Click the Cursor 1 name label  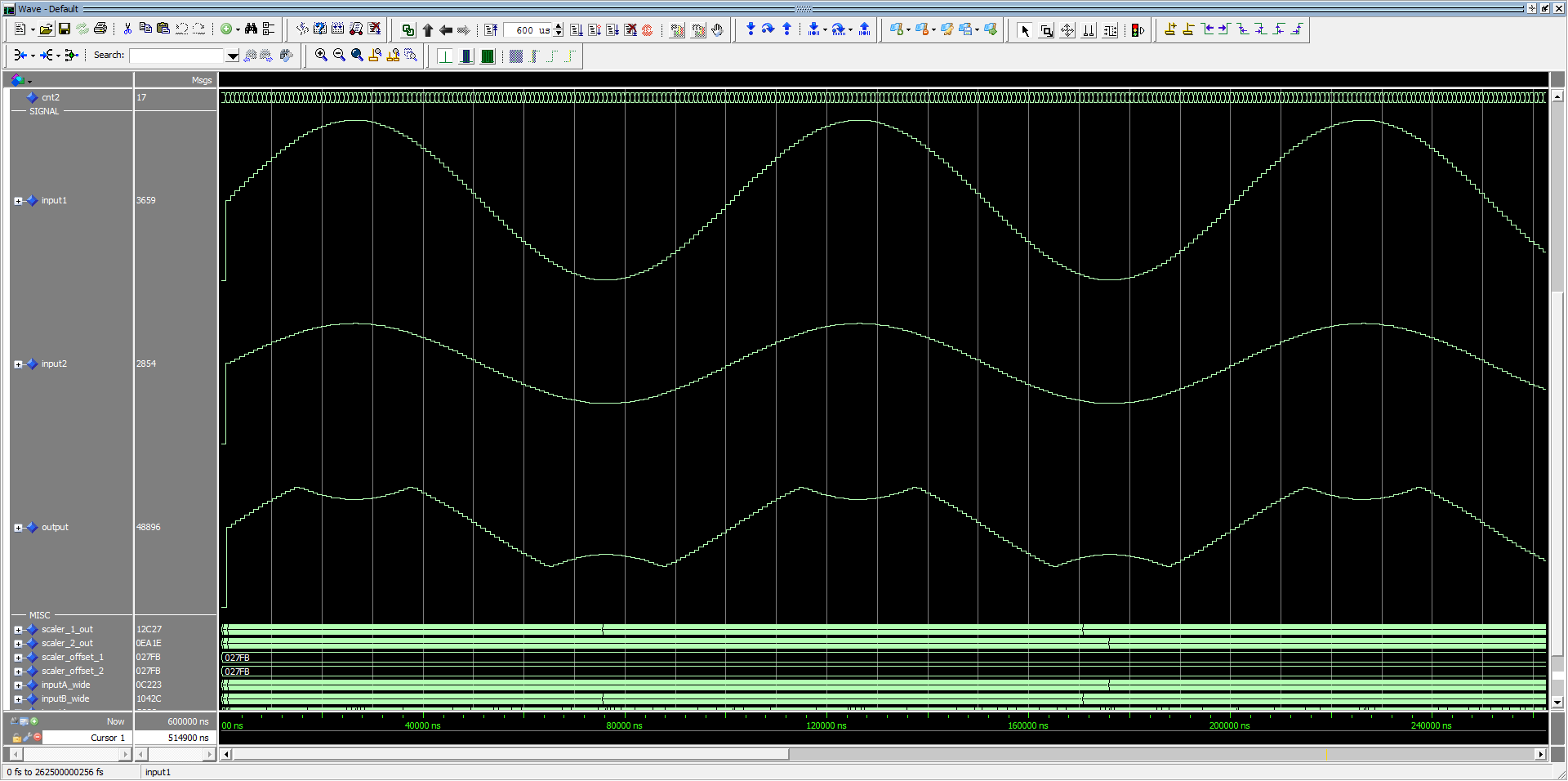[x=108, y=738]
